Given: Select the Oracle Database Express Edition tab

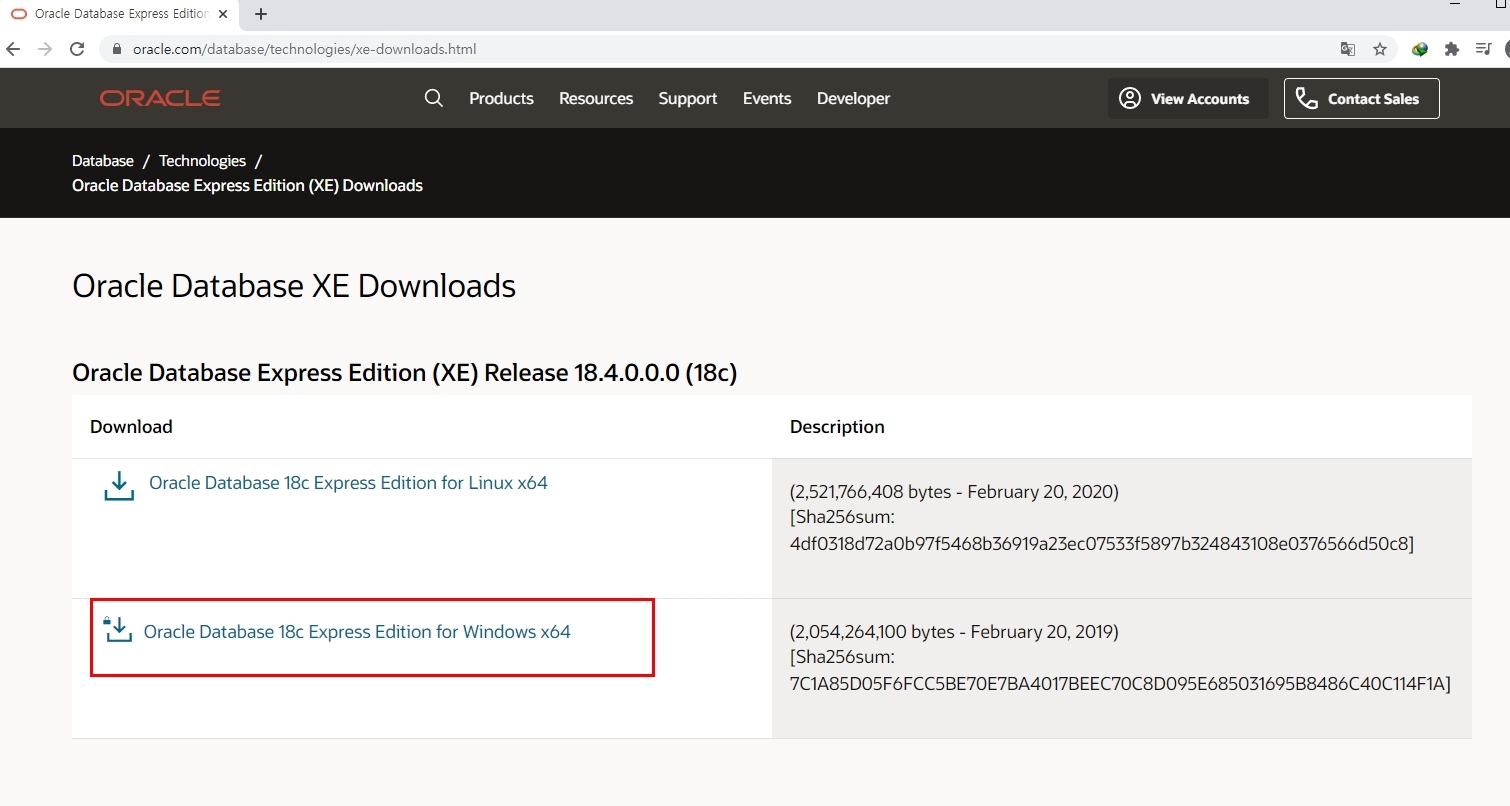Looking at the screenshot, I should pyautogui.click(x=119, y=14).
